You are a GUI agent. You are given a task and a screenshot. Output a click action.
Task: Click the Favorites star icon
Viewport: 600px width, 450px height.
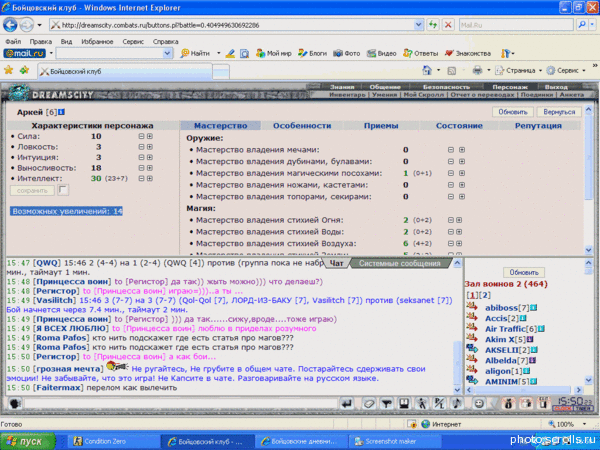click(8, 70)
